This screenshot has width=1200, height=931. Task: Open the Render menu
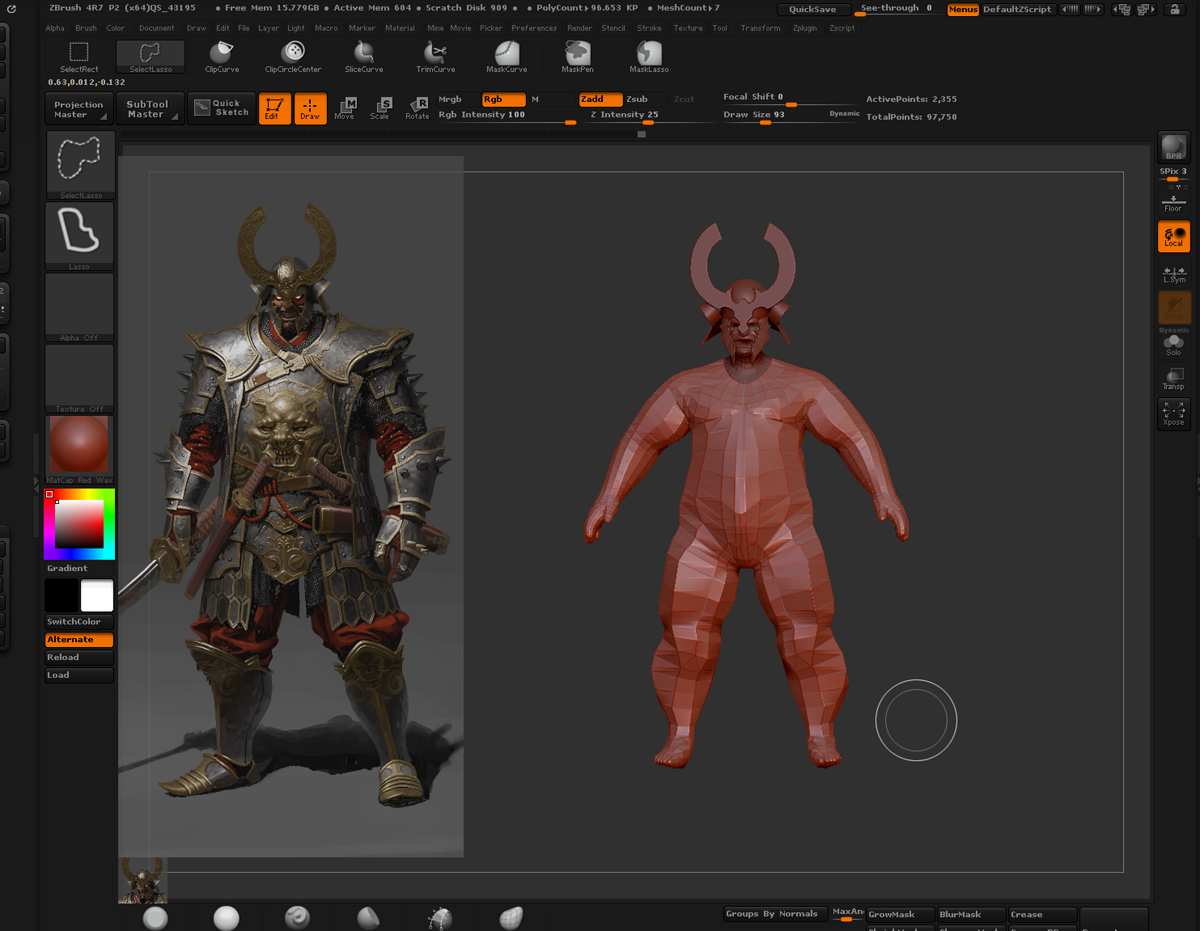coord(580,28)
